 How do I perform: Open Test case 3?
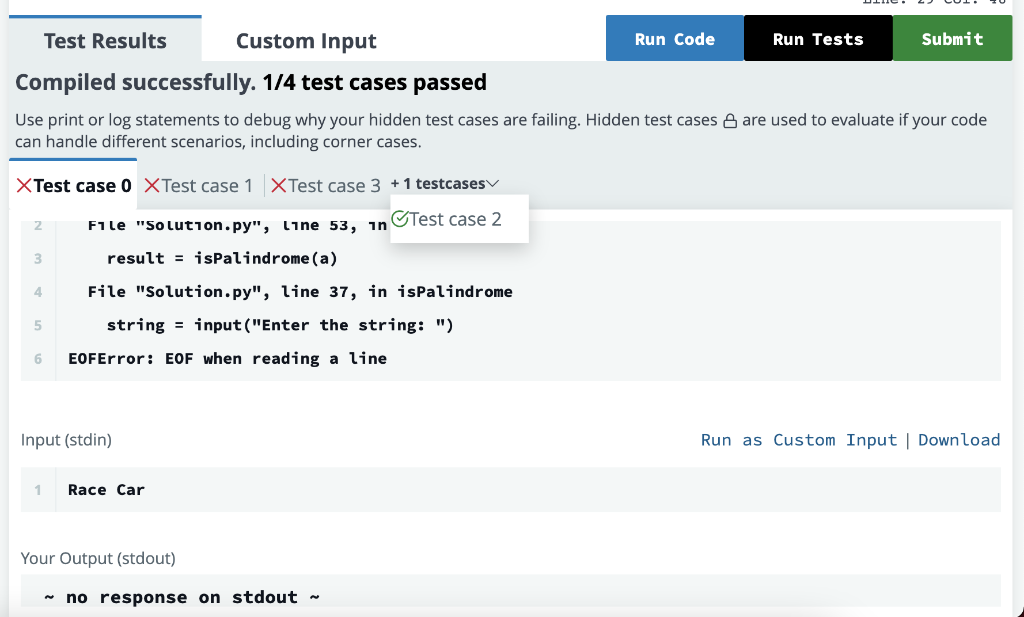click(x=334, y=185)
